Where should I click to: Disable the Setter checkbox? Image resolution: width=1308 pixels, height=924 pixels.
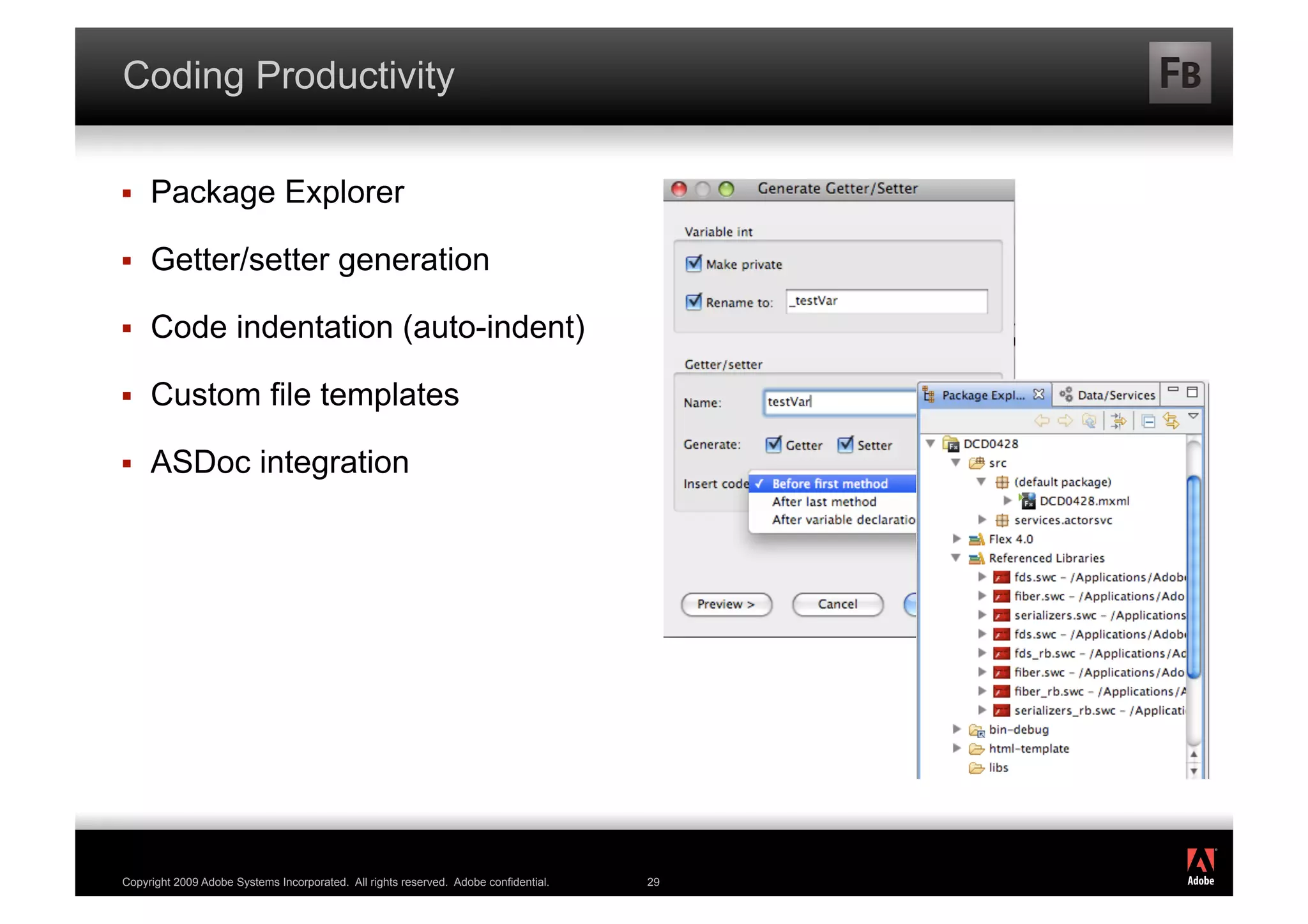click(x=845, y=444)
